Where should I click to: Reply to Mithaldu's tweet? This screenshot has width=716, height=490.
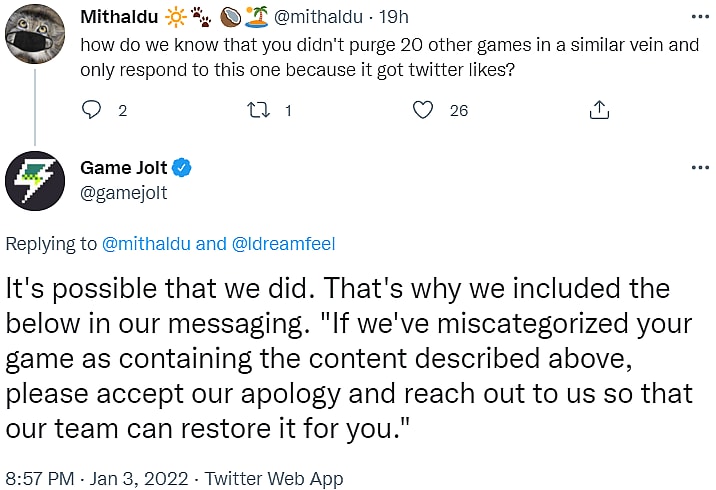(93, 110)
